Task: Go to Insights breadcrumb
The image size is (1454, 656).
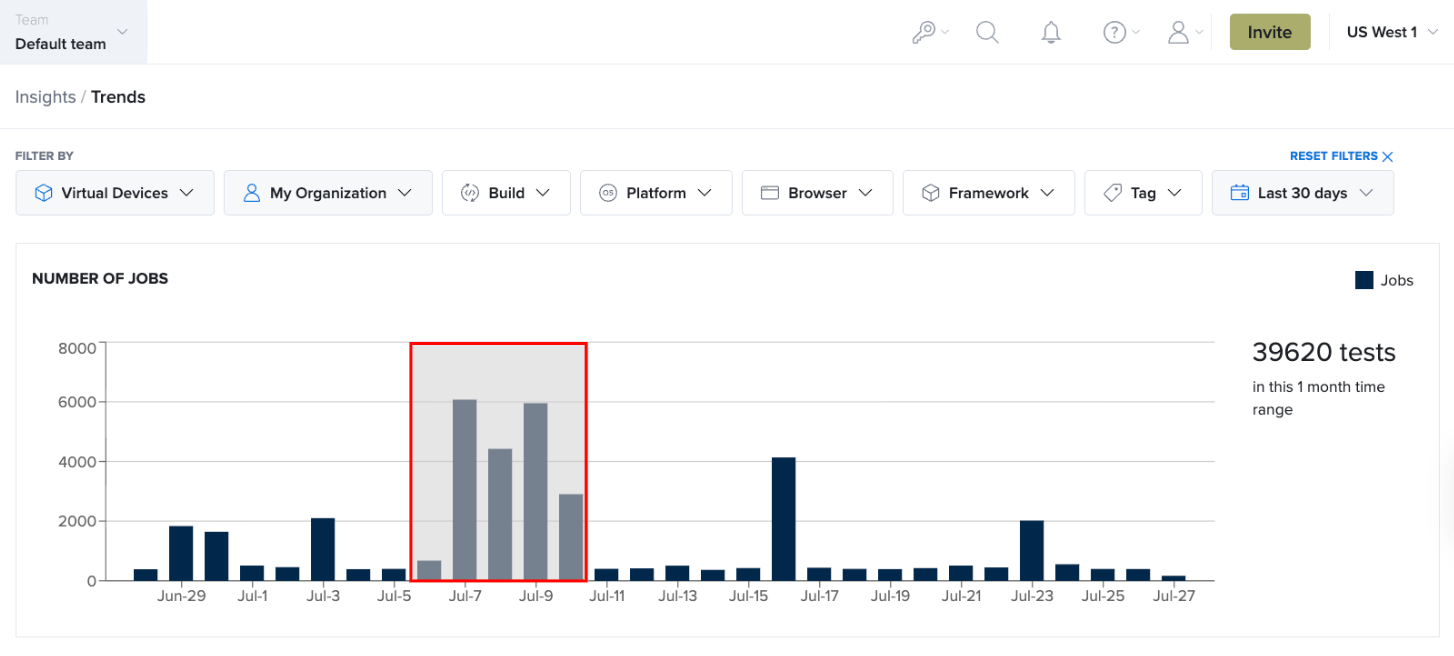Action: click(45, 97)
